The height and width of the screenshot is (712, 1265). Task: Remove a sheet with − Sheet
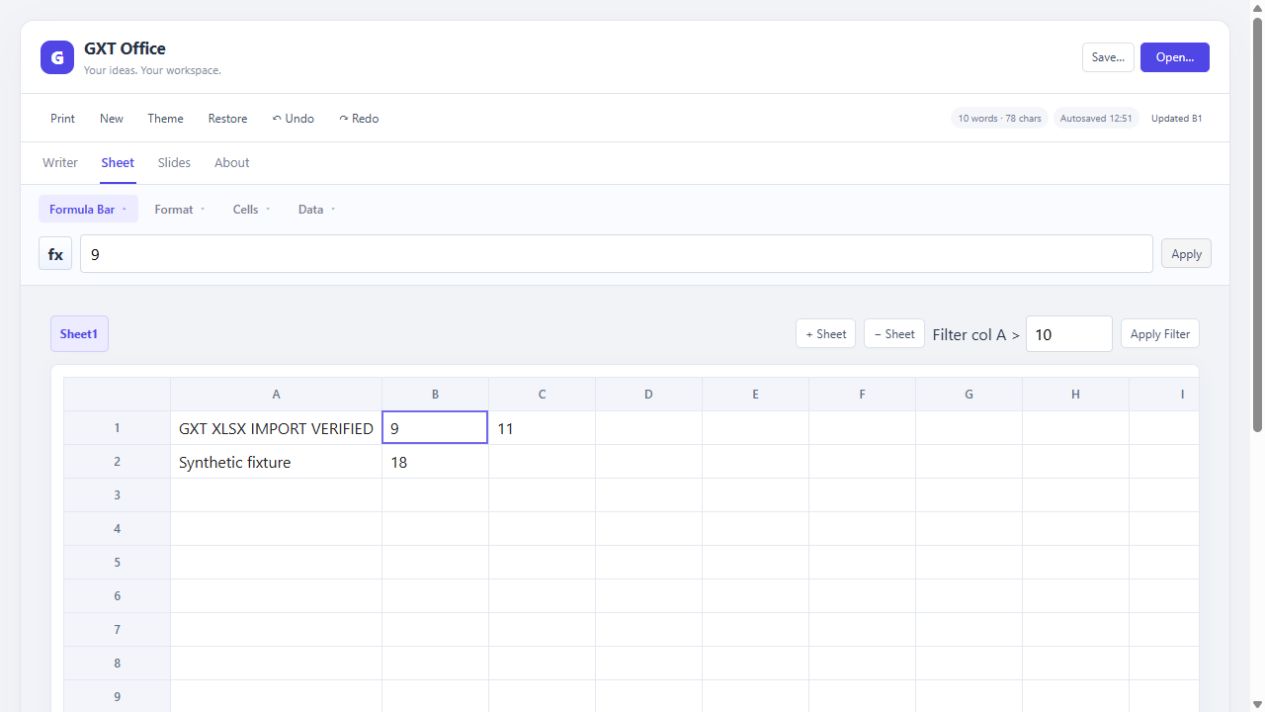pos(894,334)
